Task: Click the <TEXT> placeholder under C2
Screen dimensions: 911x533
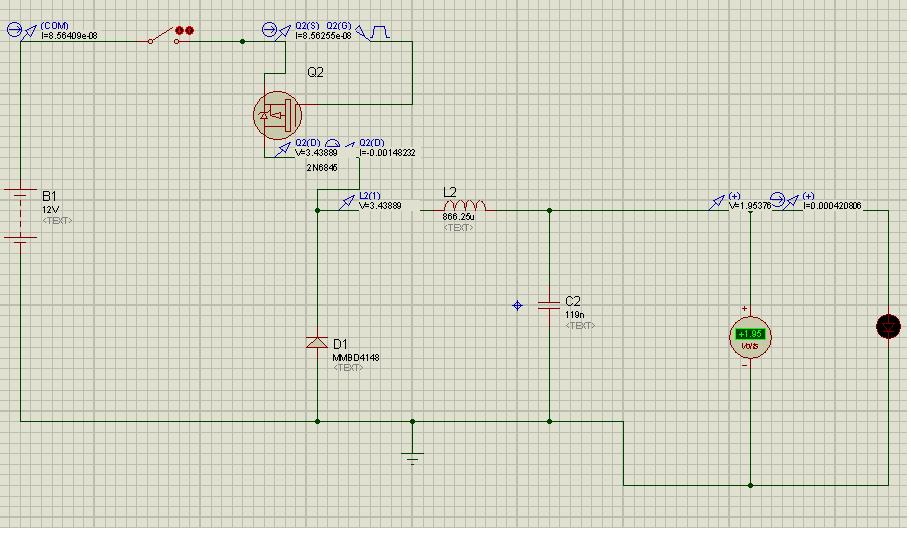Action: [580, 325]
